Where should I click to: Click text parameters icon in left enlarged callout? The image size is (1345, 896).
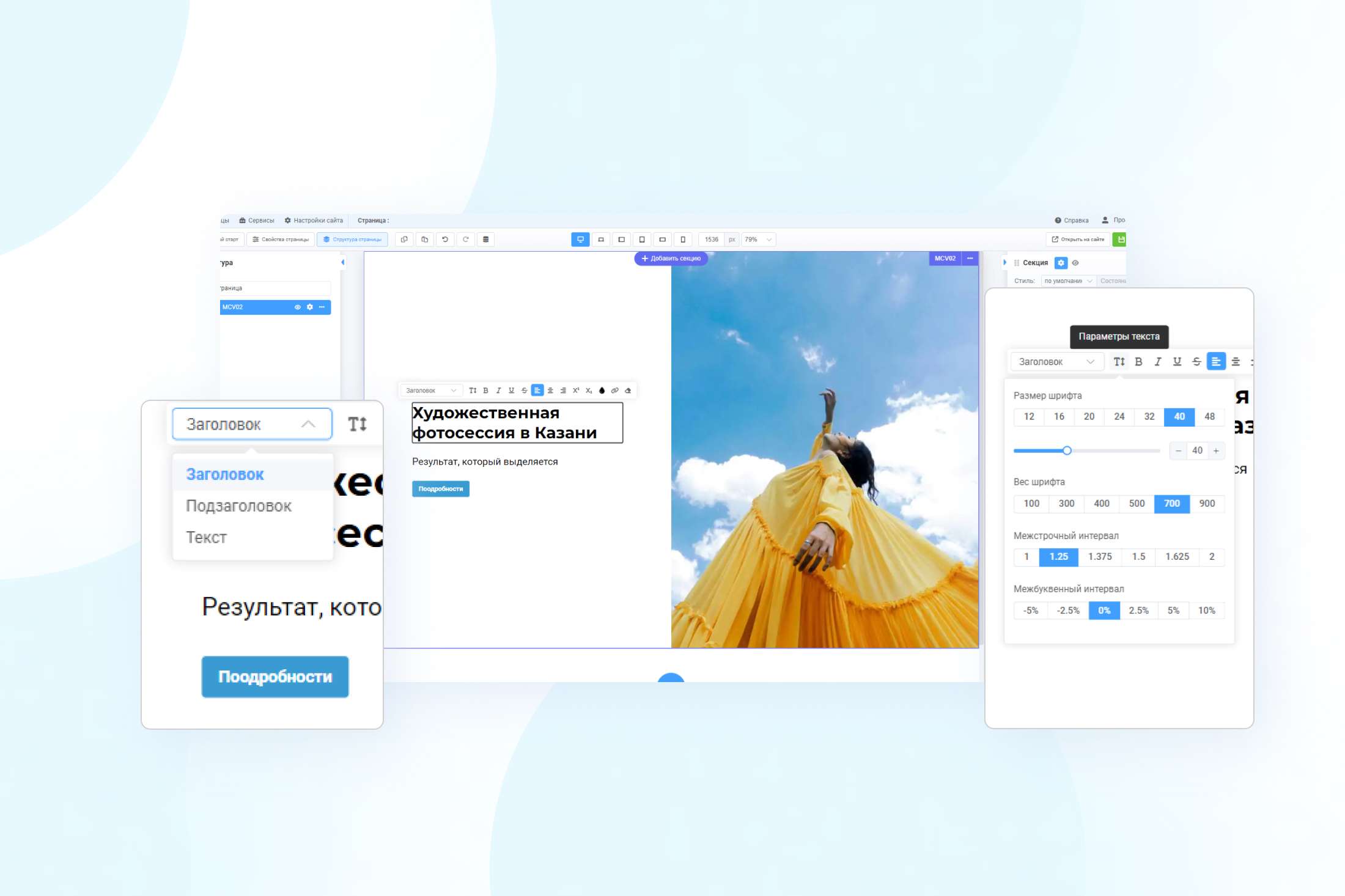[x=358, y=424]
